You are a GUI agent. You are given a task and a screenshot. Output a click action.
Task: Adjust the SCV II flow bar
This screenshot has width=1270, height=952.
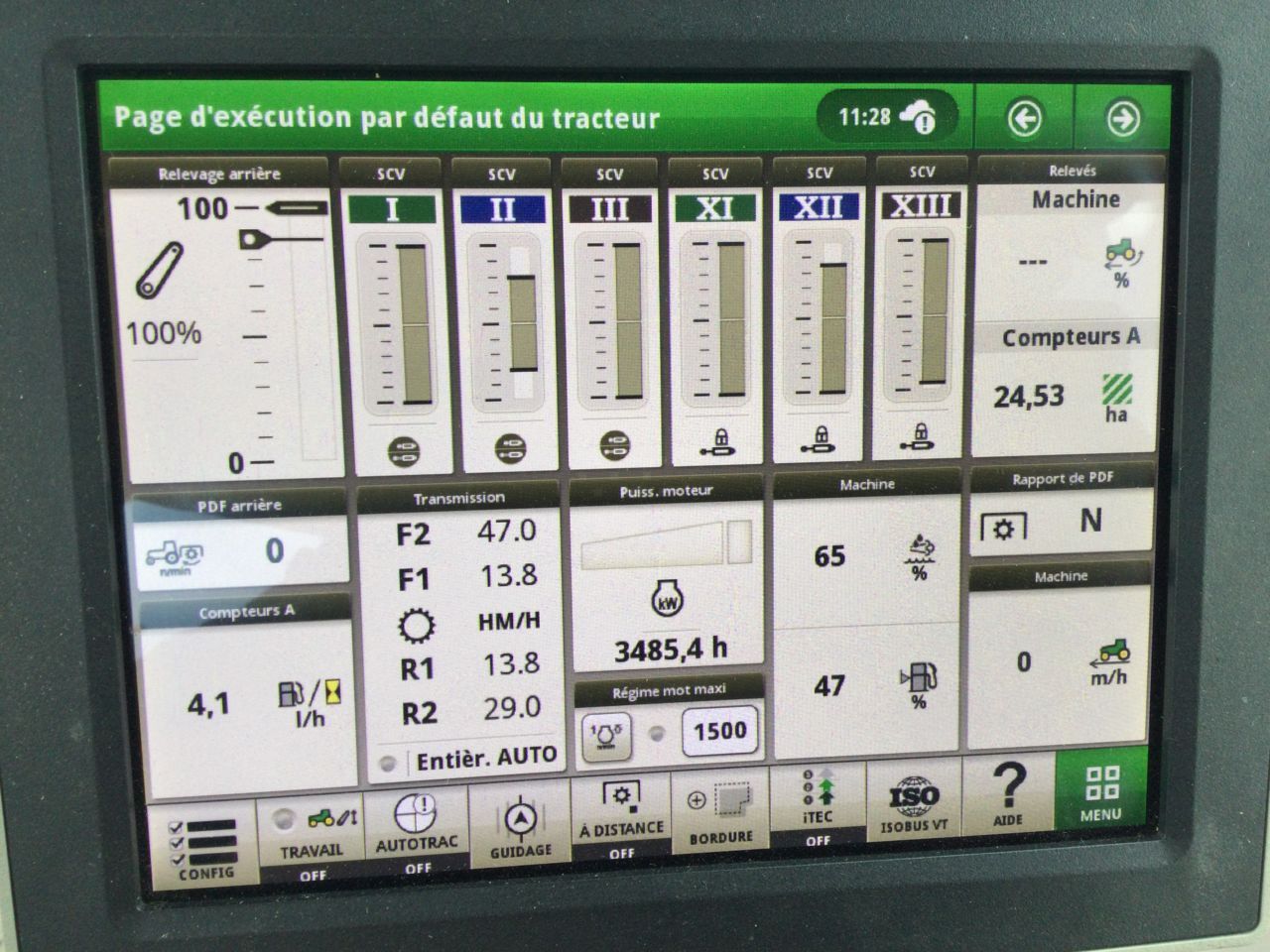[522, 323]
